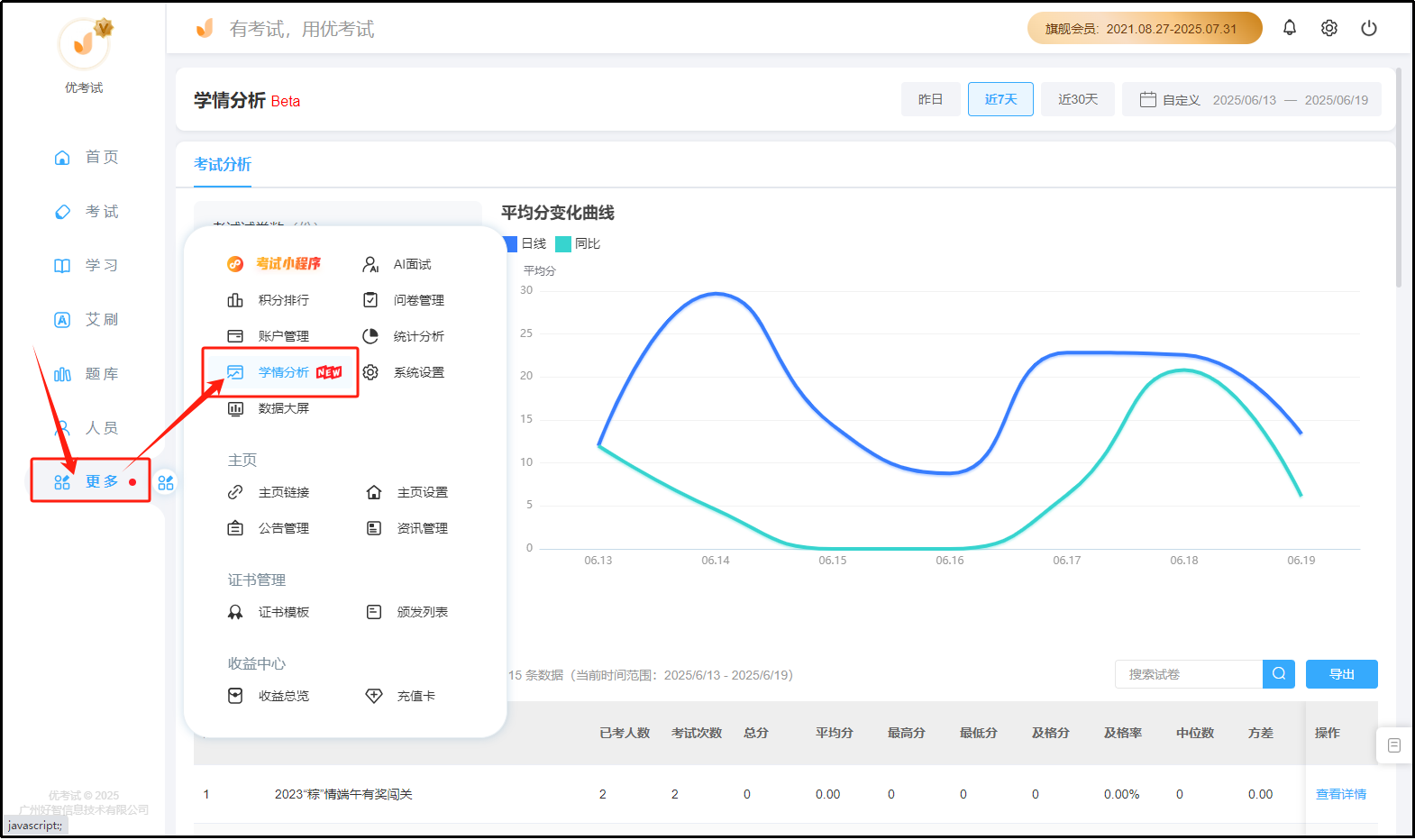Click the grid icon beside 更多
This screenshot has height=840, width=1415.
[x=166, y=483]
